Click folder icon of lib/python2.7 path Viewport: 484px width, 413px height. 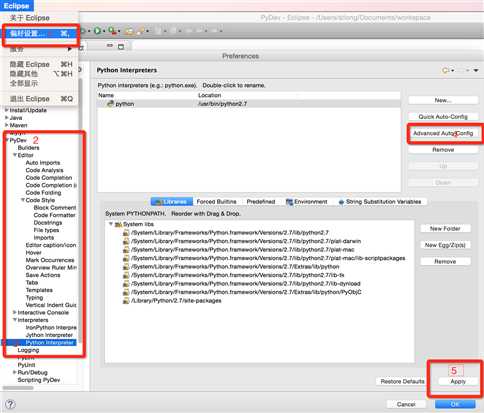[x=126, y=233]
